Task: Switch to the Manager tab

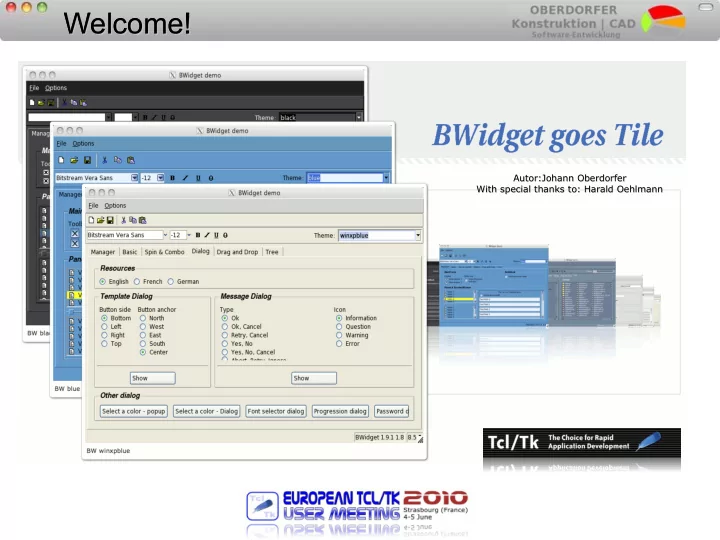Action: [103, 252]
